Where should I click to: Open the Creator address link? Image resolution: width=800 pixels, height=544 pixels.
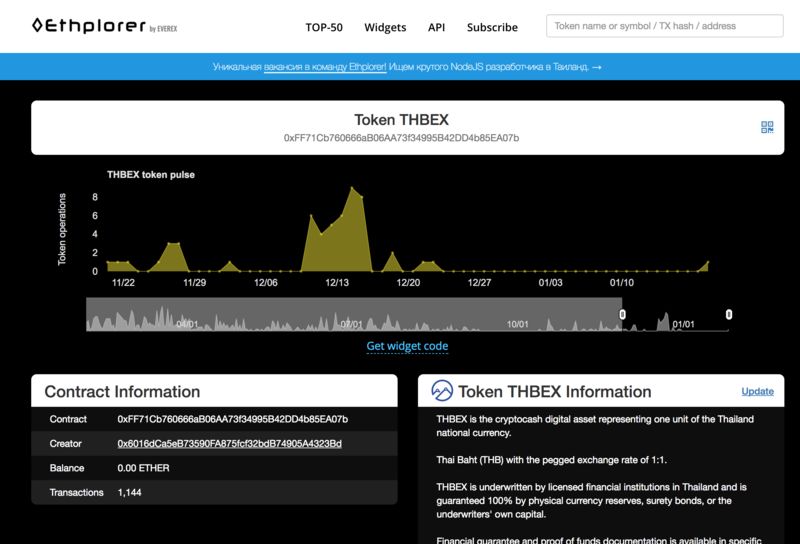pos(229,443)
